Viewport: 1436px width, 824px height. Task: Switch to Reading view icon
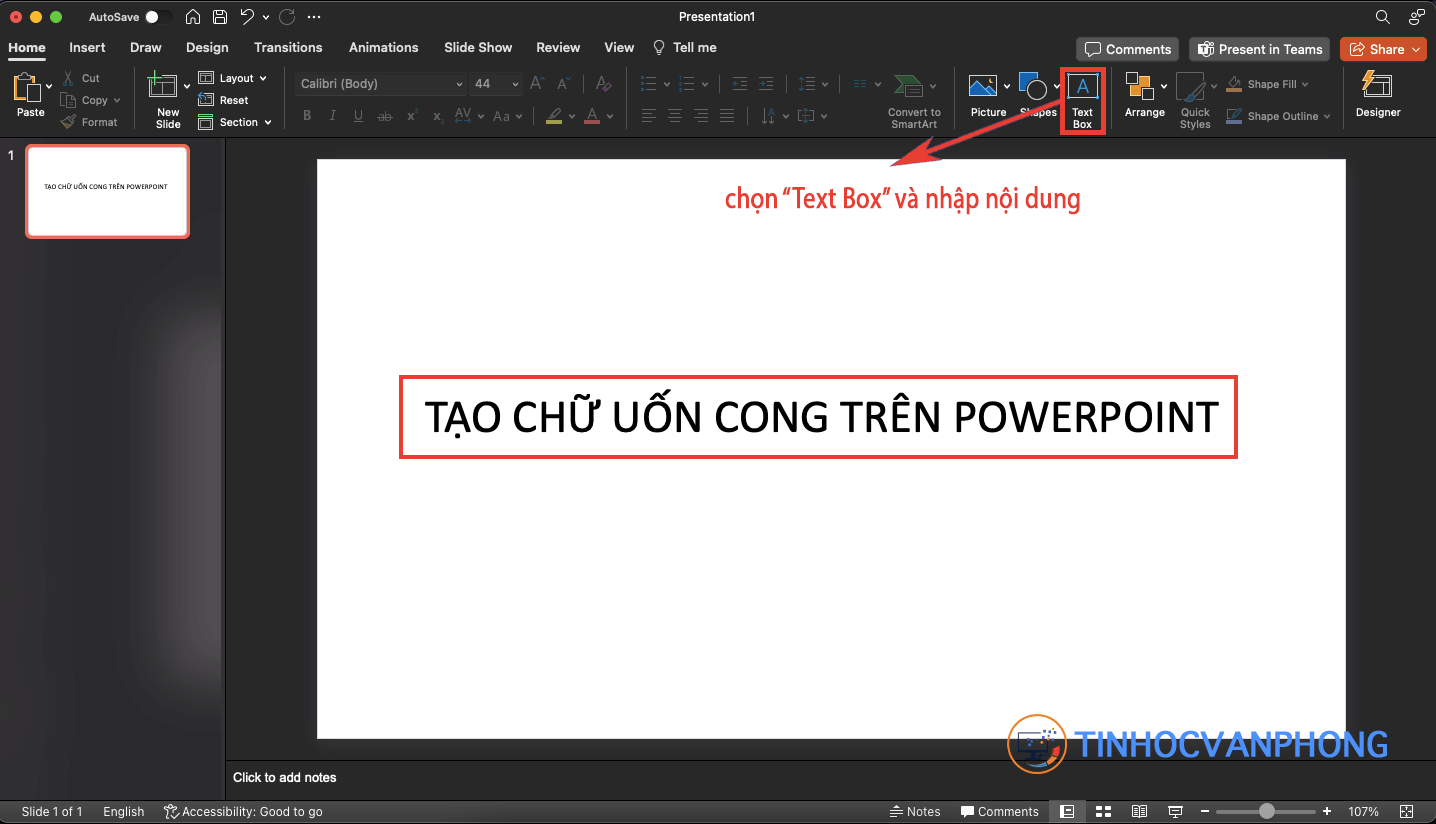coord(1139,811)
